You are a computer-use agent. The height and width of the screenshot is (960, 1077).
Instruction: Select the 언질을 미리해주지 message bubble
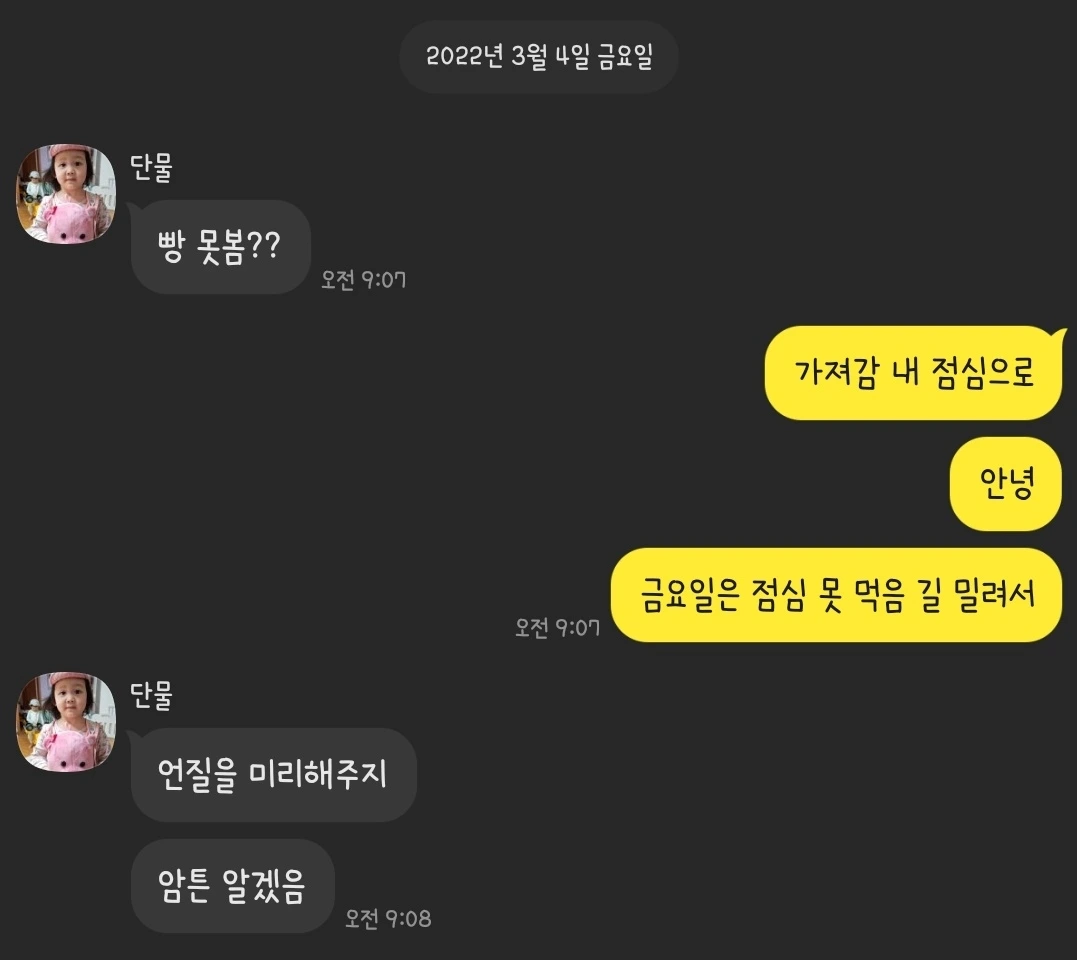click(273, 775)
